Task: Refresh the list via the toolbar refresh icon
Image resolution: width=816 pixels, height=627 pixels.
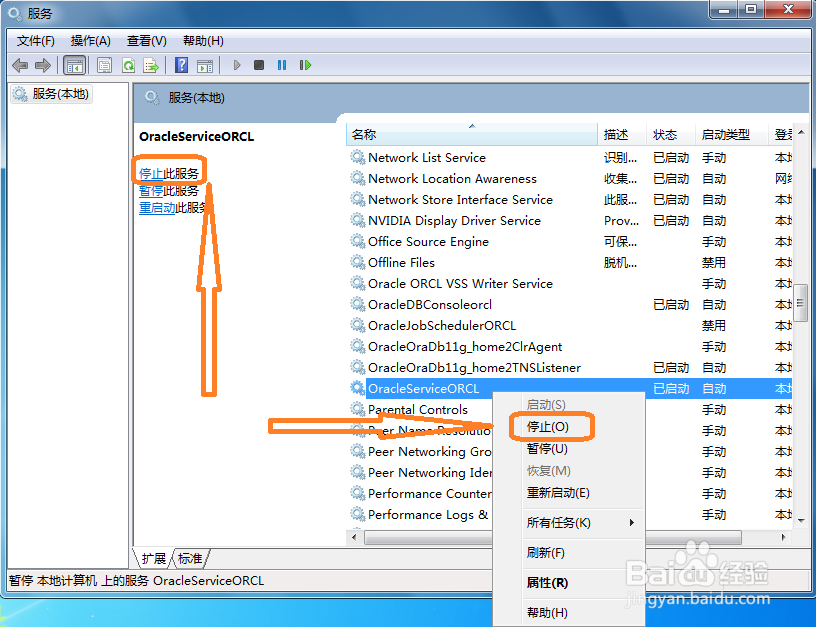Action: (x=128, y=66)
